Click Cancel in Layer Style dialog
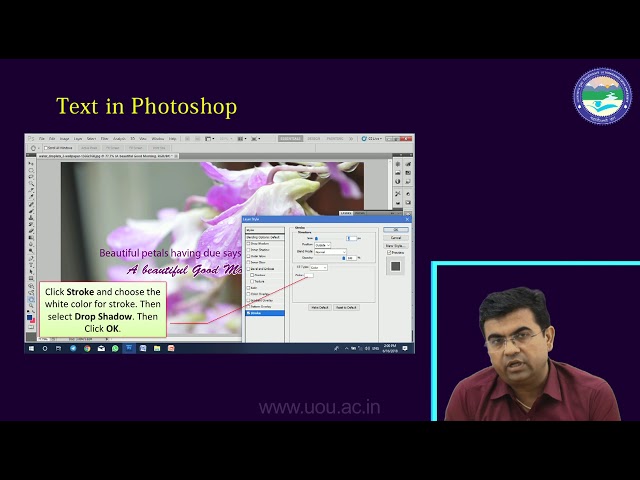Viewport: 640px width, 480px height. 396,238
